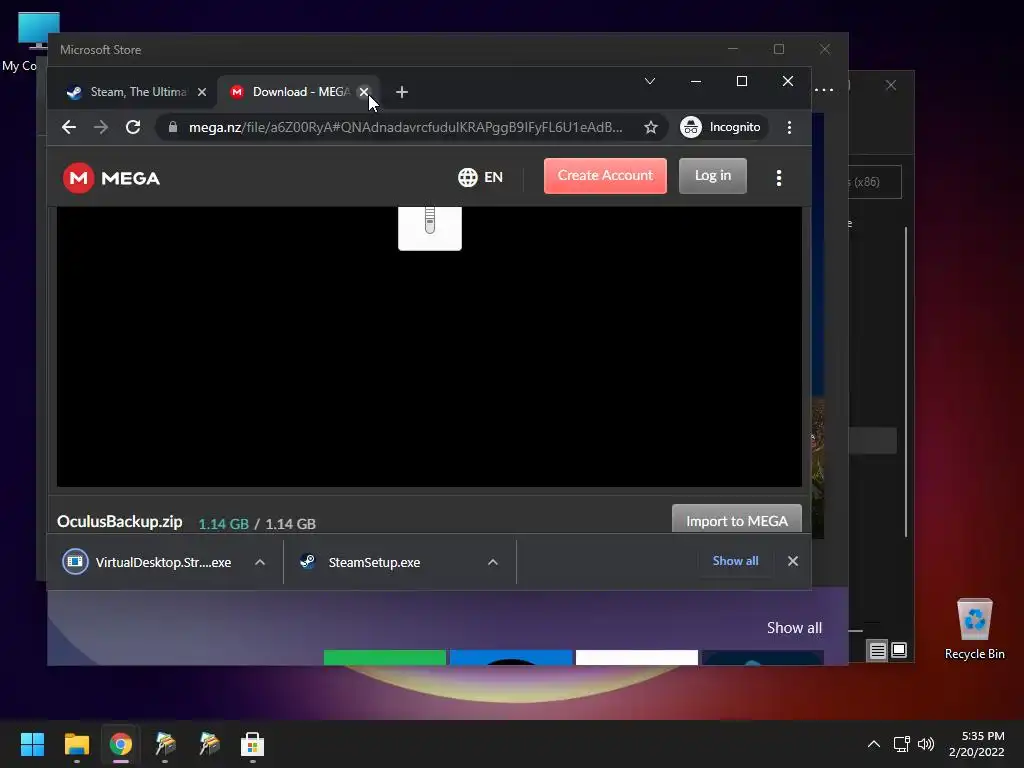1024x768 pixels.
Task: Open the Recycle Bin desktop icon
Action: [x=974, y=629]
